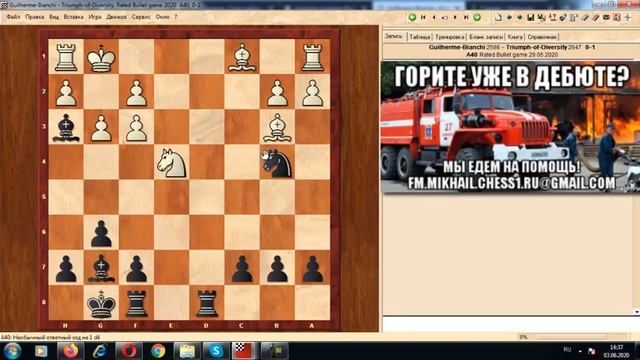Switch to the Тренировка tab

pyautogui.click(x=449, y=37)
